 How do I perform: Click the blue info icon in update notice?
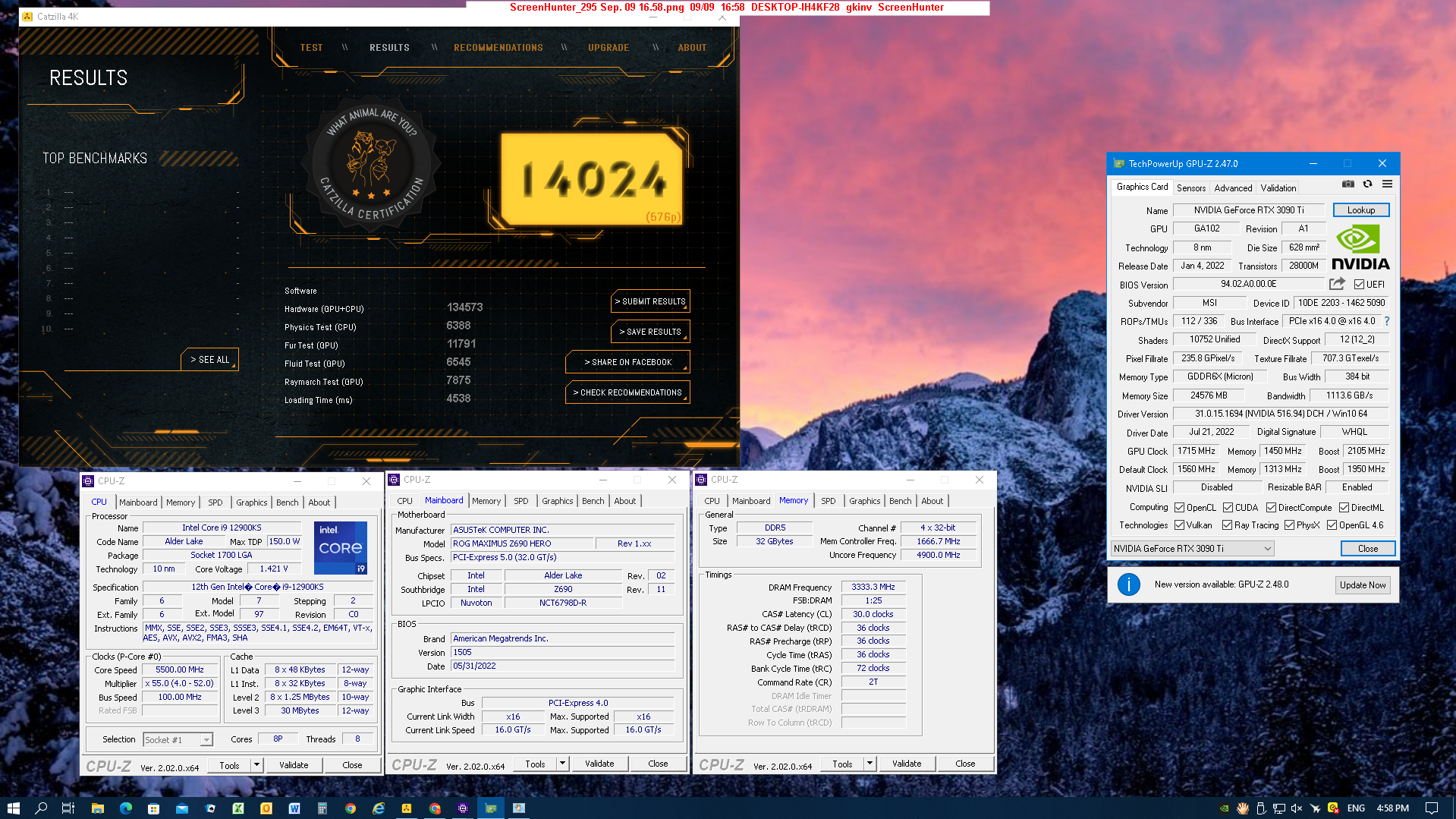pyautogui.click(x=1129, y=584)
